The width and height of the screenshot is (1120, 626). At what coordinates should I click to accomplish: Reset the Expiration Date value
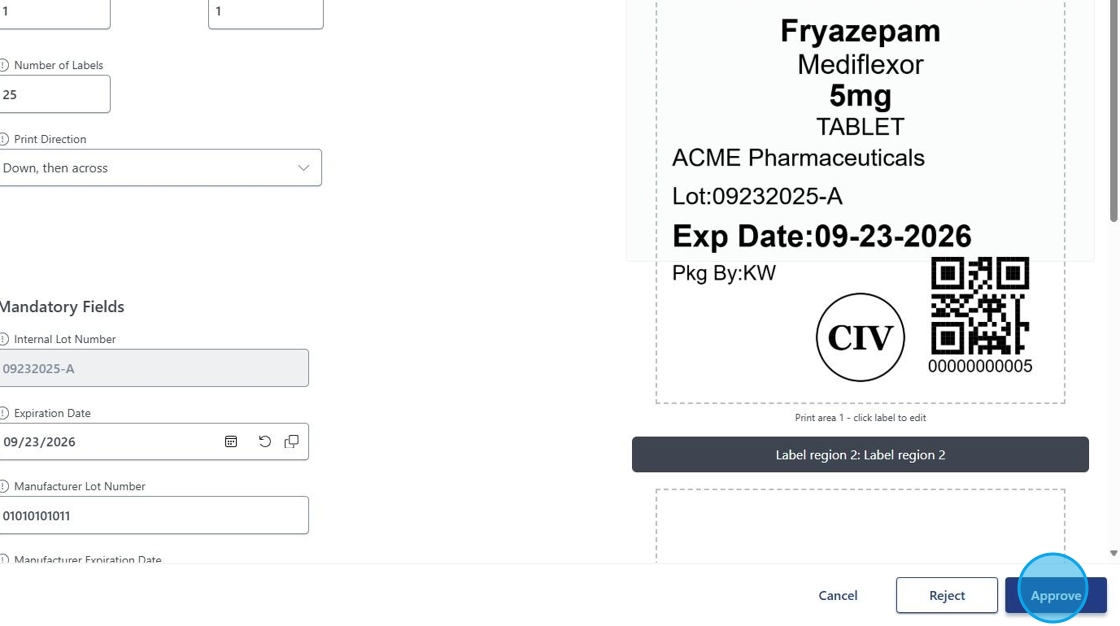click(265, 442)
